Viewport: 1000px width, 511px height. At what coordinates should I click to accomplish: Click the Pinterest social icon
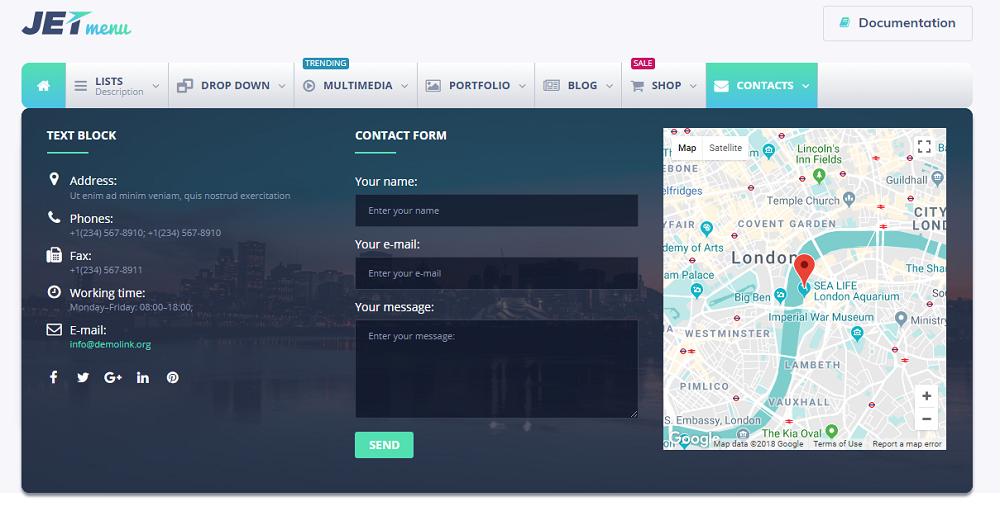(x=173, y=377)
